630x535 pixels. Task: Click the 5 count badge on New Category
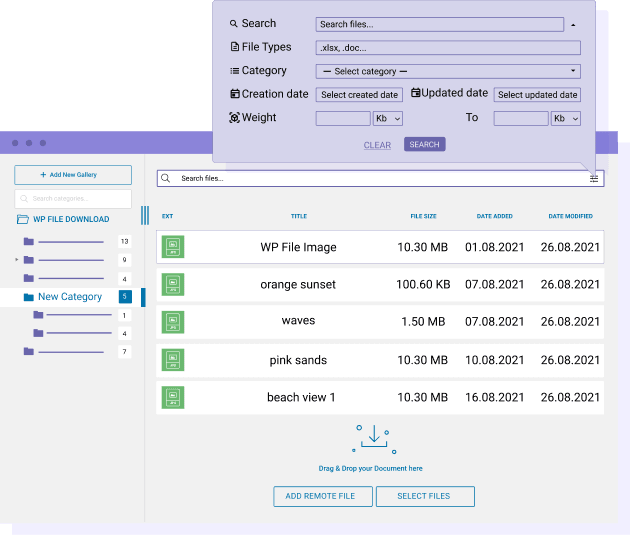point(125,296)
